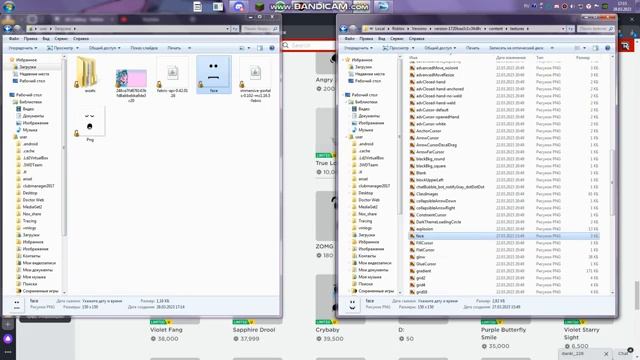Select Музыка library in left window sidebar

pyautogui.click(x=29, y=130)
